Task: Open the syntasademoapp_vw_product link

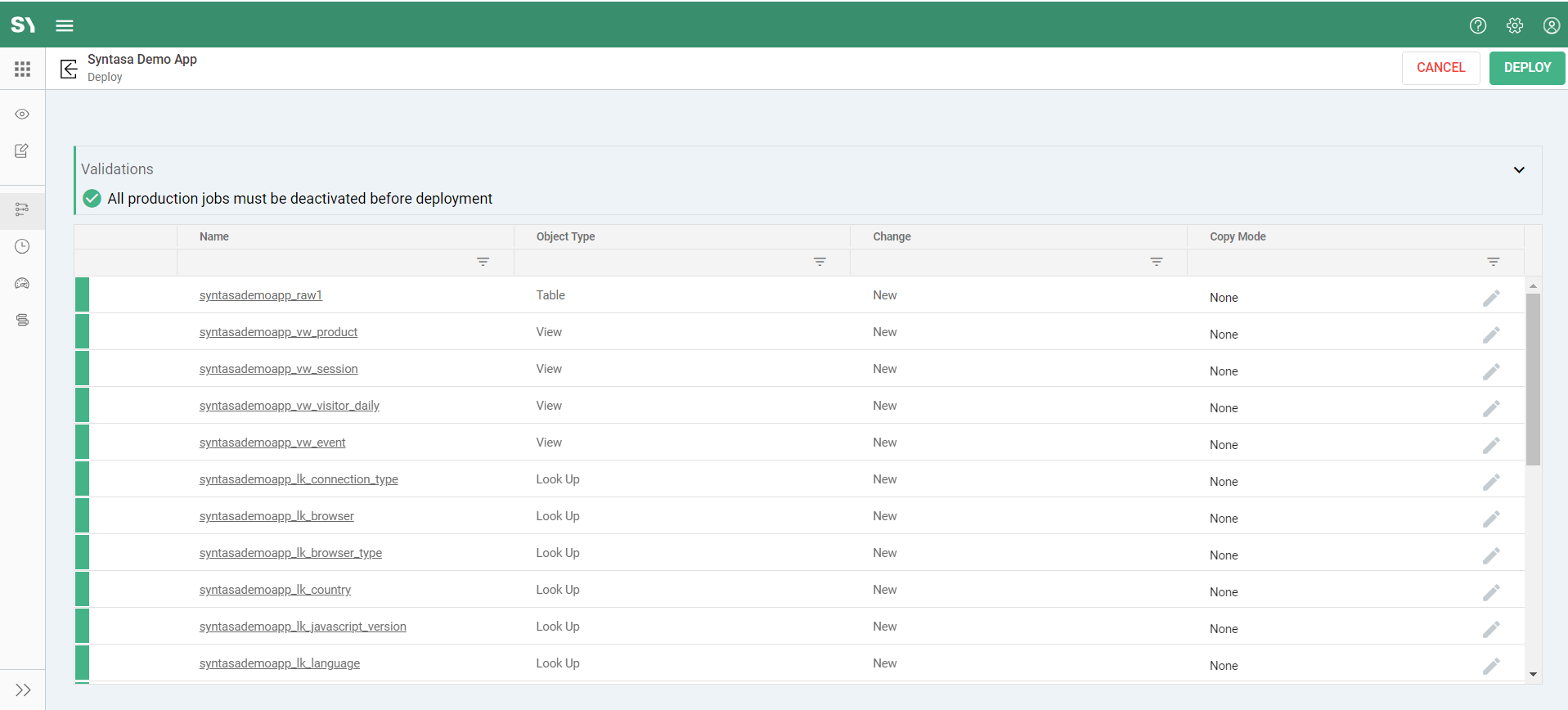Action: pyautogui.click(x=278, y=332)
